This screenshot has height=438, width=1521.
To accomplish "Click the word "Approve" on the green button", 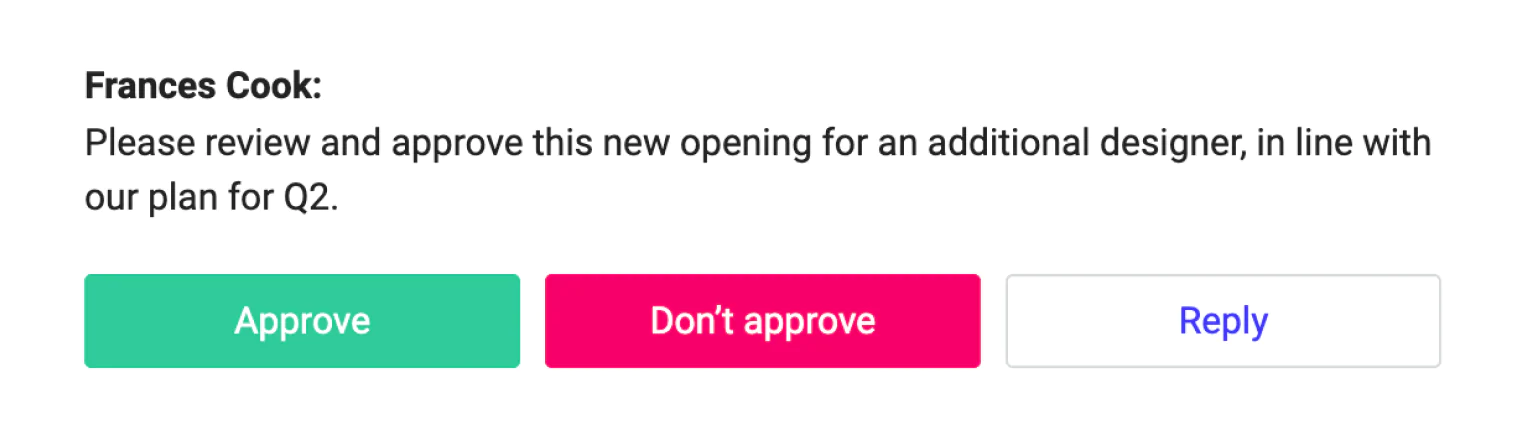I will pyautogui.click(x=302, y=322).
